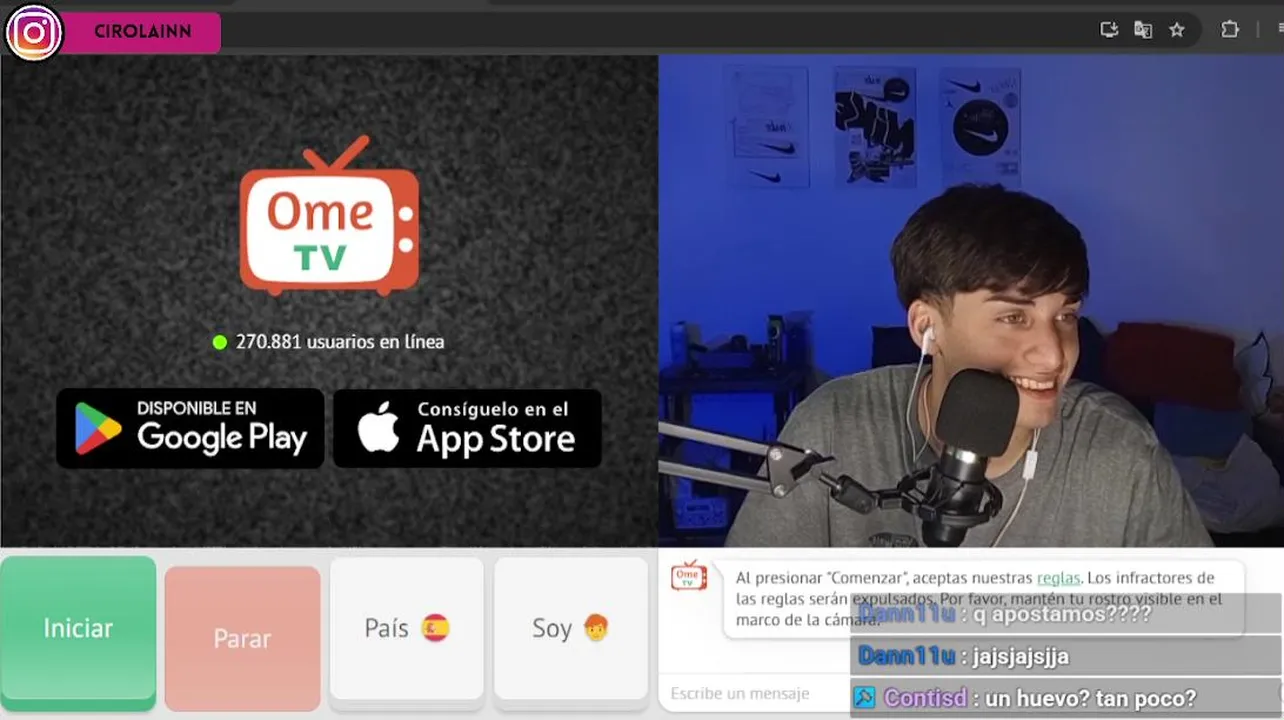The width and height of the screenshot is (1284, 720).
Task: Click the streamer webcam video
Action: [x=971, y=301]
